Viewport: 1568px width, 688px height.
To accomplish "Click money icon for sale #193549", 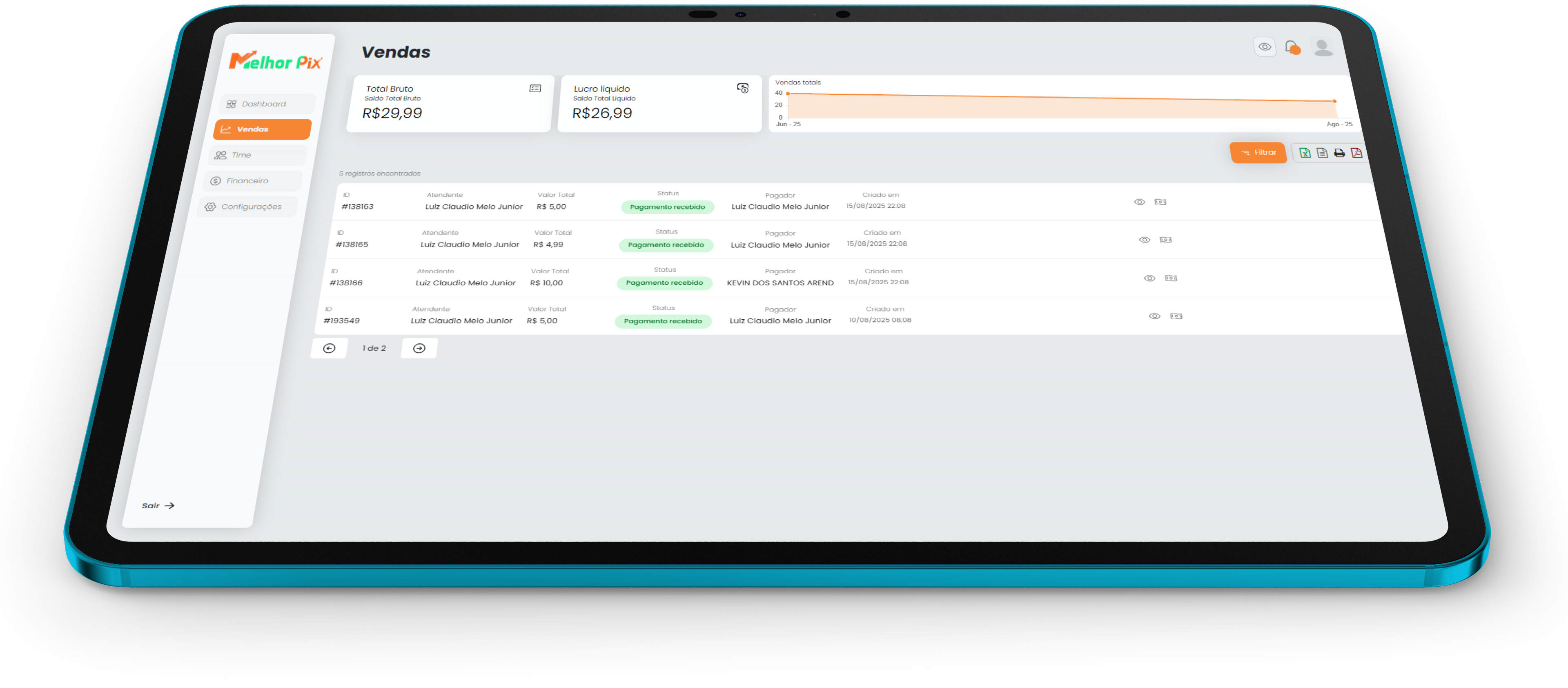I will tap(1176, 316).
